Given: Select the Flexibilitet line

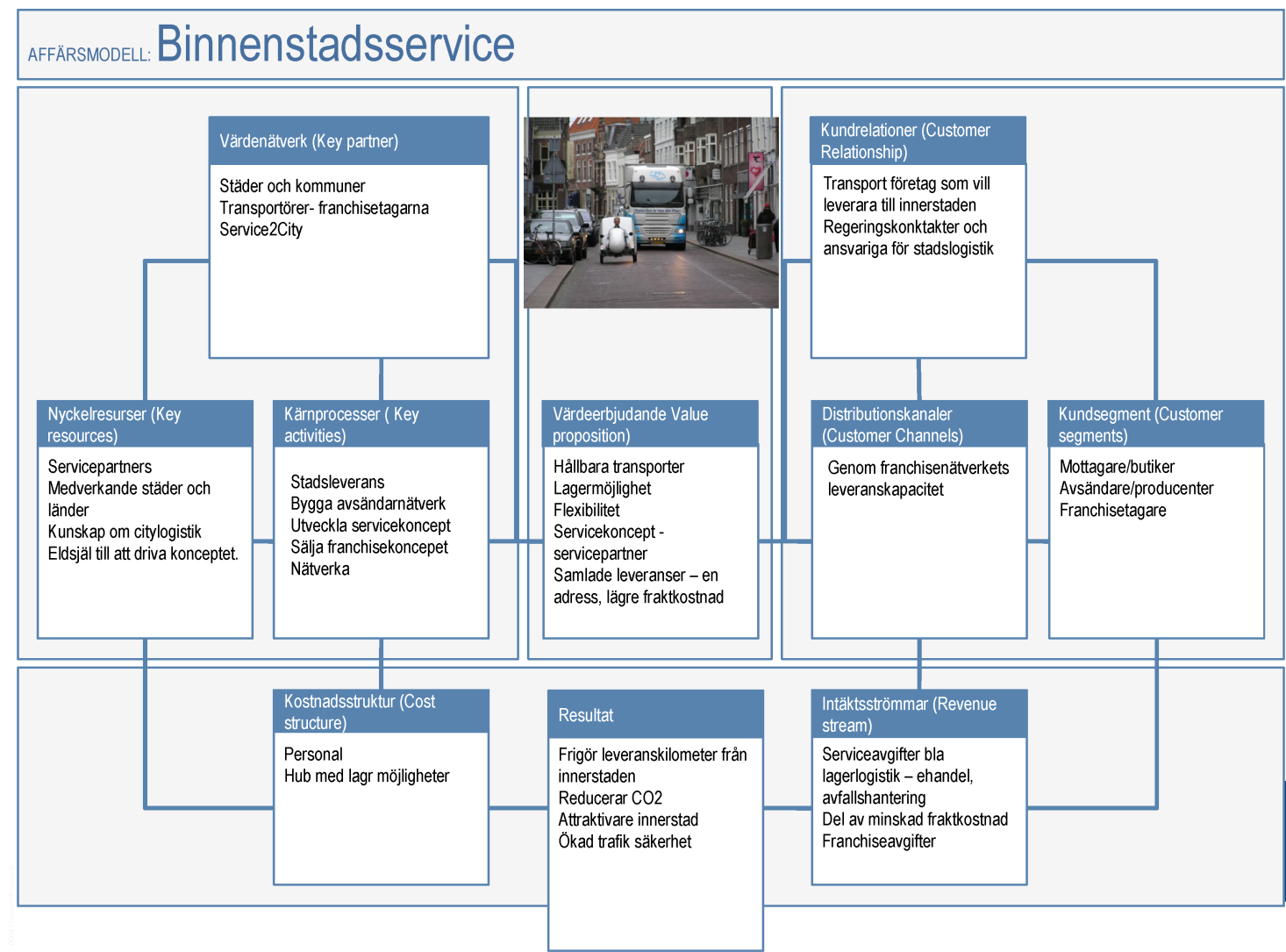Looking at the screenshot, I should click(x=586, y=511).
